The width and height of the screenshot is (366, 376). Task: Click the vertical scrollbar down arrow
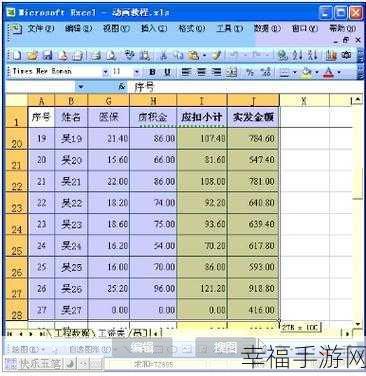[x=358, y=324]
